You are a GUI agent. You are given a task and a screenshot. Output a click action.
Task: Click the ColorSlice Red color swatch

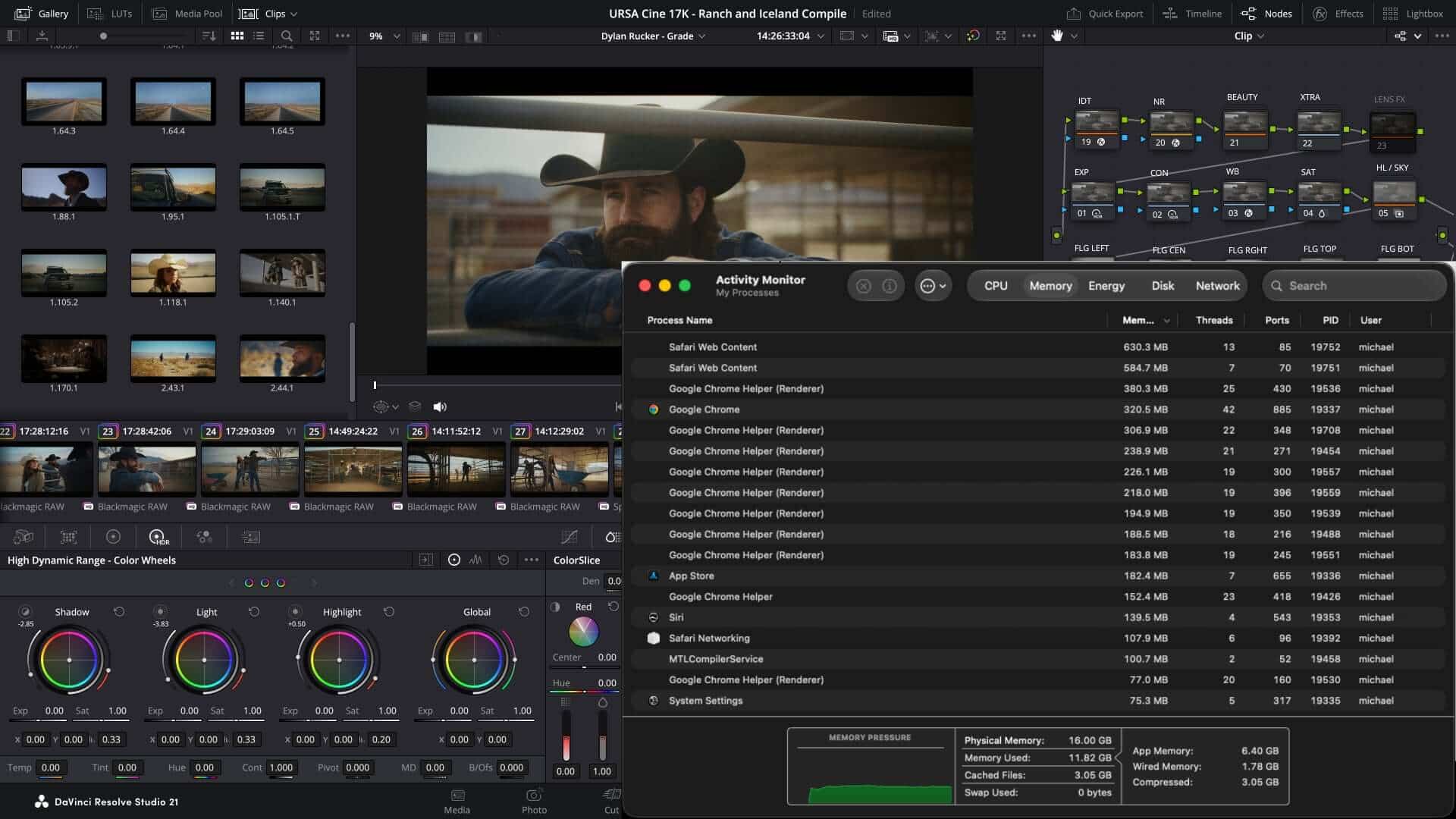583,632
